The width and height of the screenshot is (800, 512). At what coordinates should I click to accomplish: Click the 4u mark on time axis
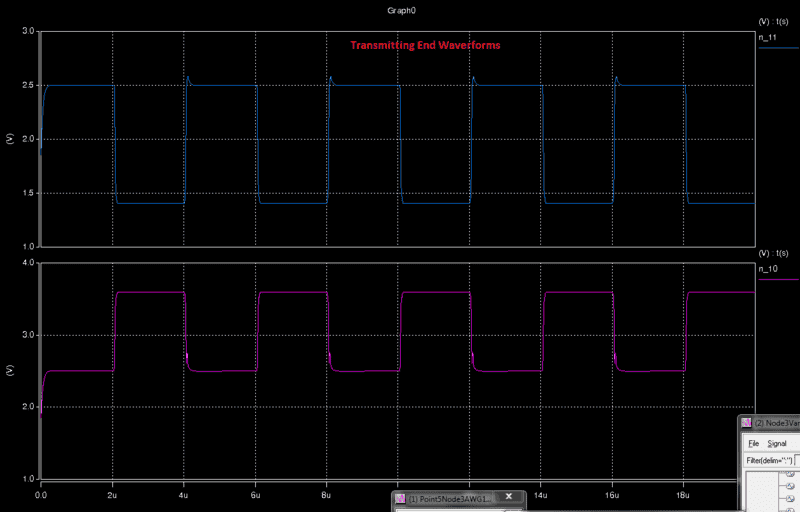tap(184, 495)
